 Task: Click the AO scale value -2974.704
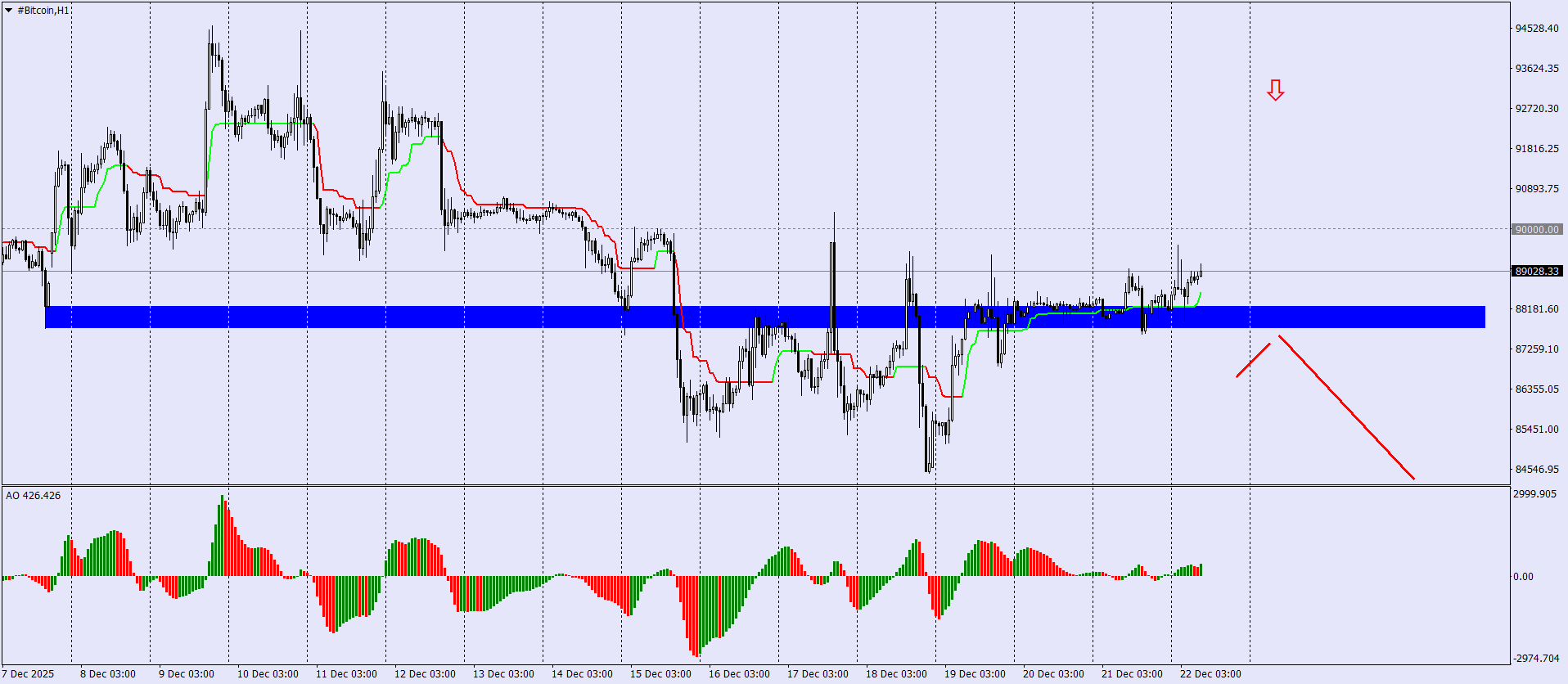1537,659
